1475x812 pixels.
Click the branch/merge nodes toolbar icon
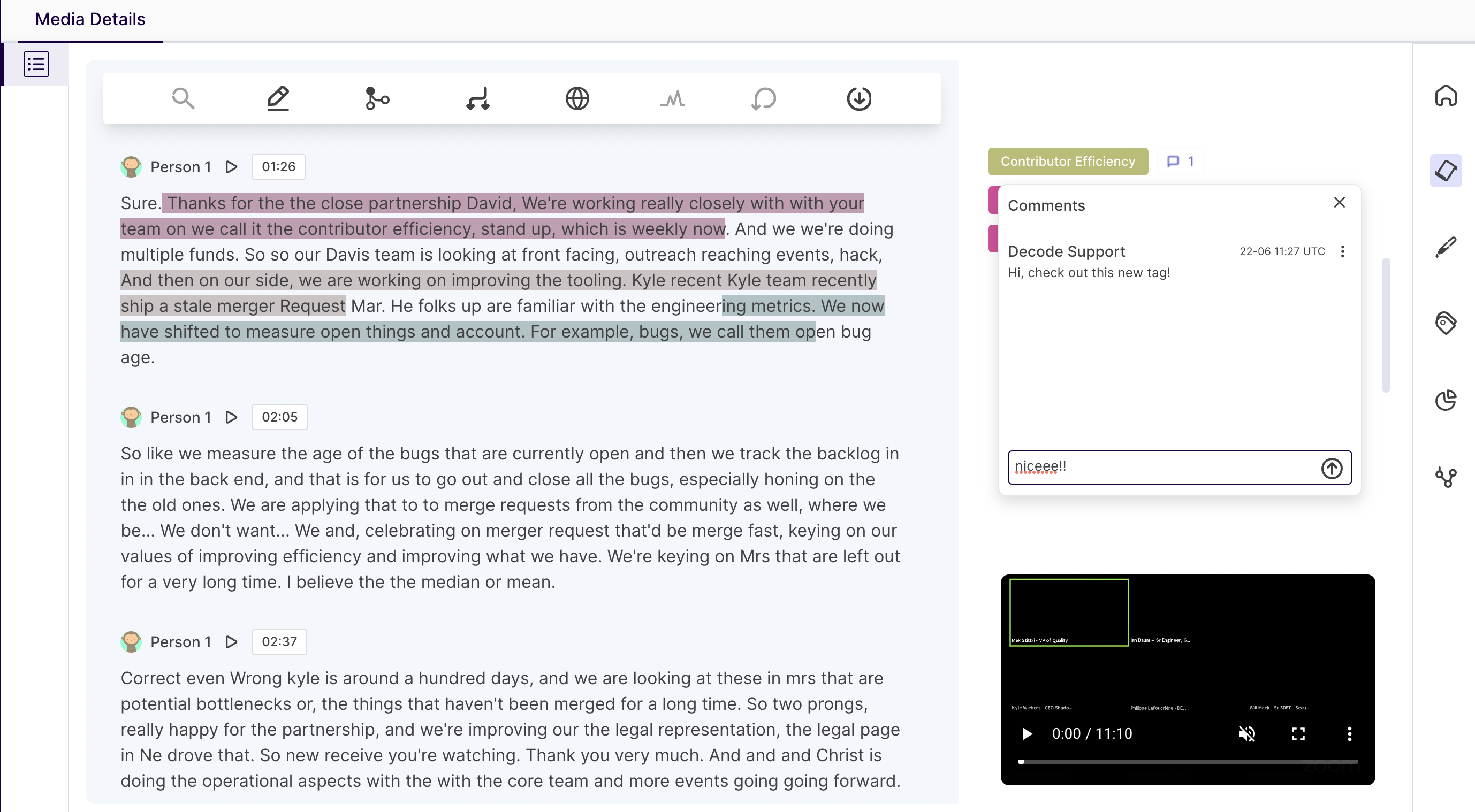tap(377, 98)
